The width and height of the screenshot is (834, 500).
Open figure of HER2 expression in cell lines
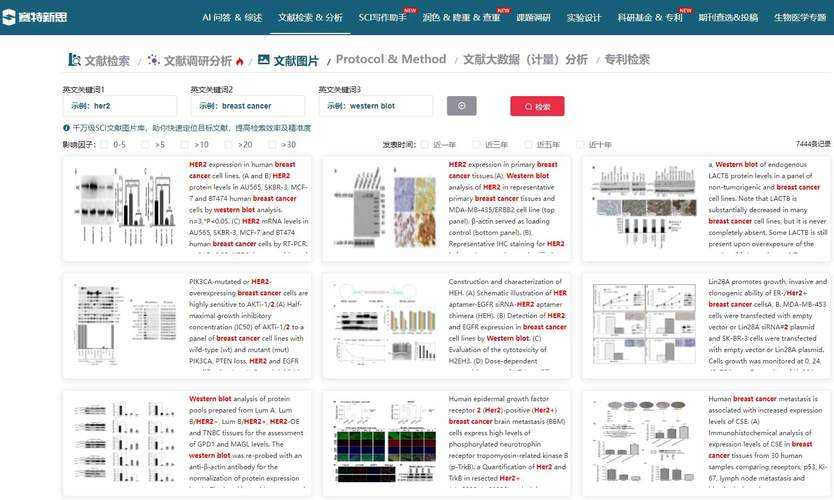(125, 205)
